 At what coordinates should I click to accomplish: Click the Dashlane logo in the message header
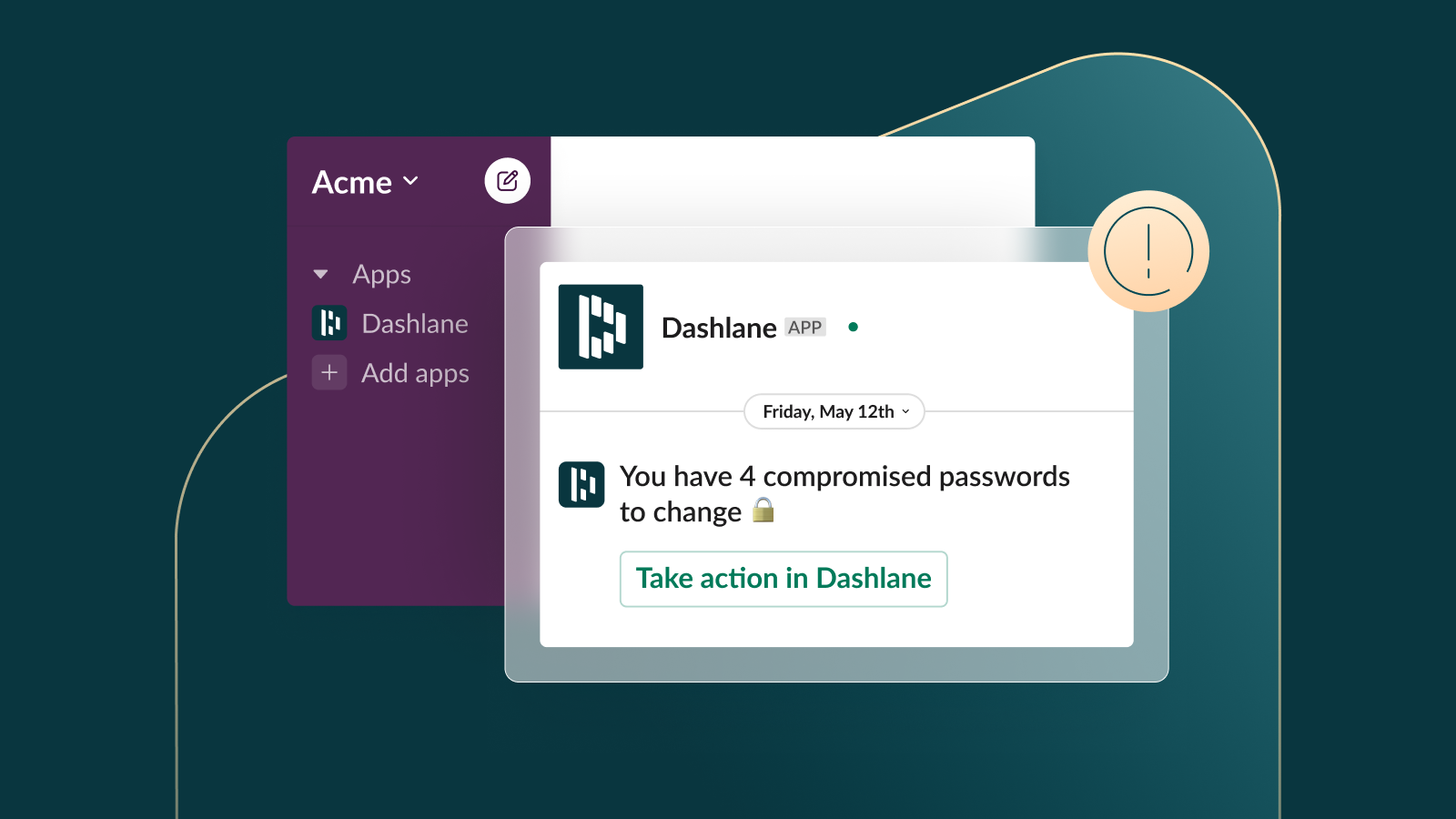601,328
